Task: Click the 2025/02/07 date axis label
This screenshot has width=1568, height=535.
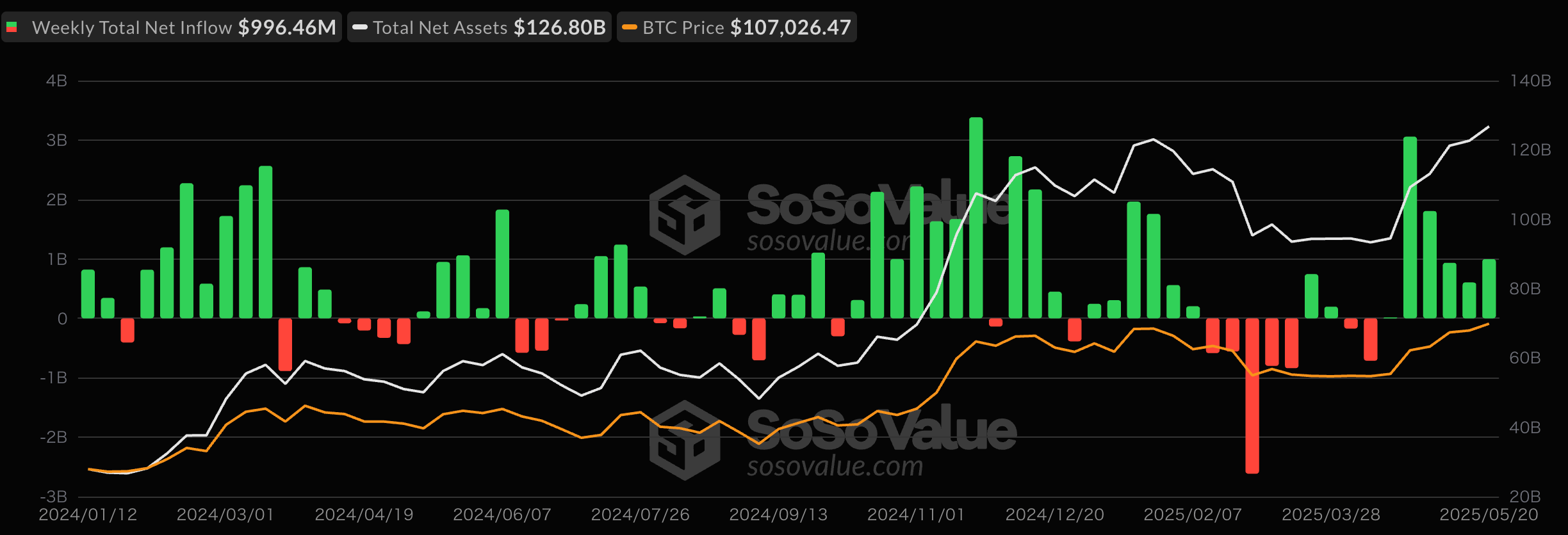Action: [1193, 515]
